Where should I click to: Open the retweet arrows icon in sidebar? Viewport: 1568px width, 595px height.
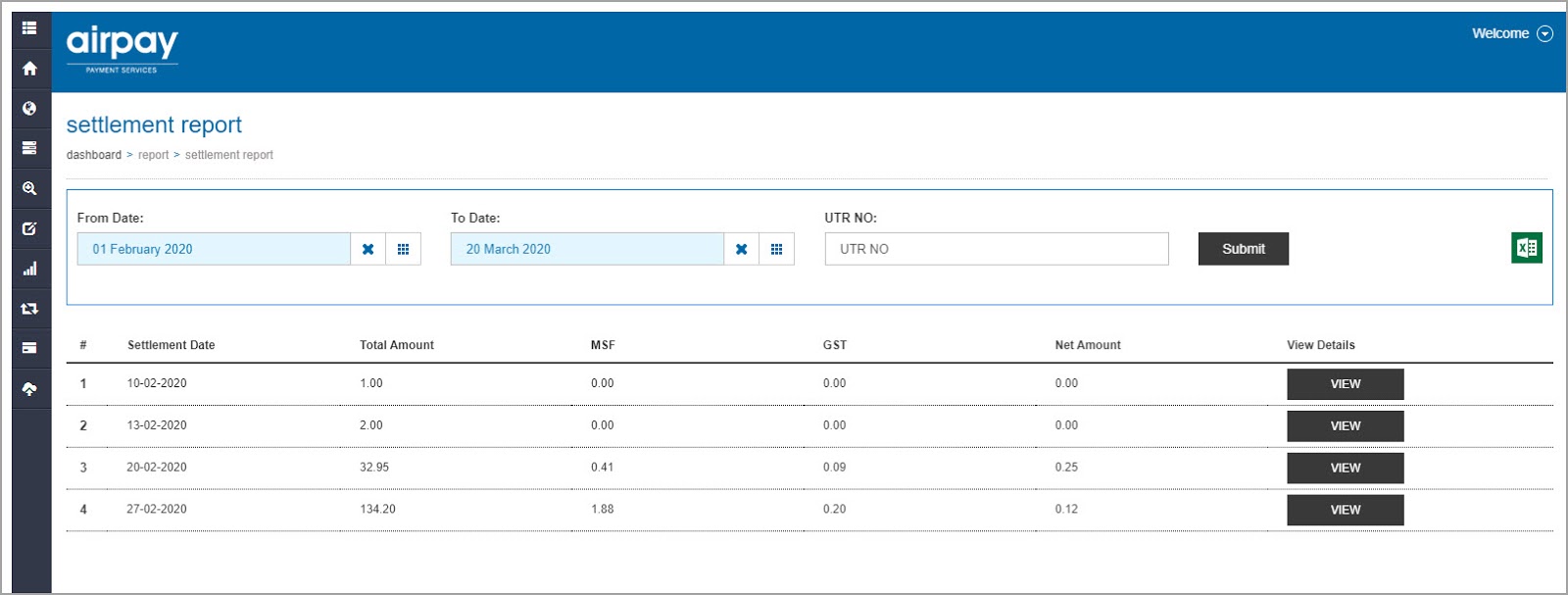point(29,309)
